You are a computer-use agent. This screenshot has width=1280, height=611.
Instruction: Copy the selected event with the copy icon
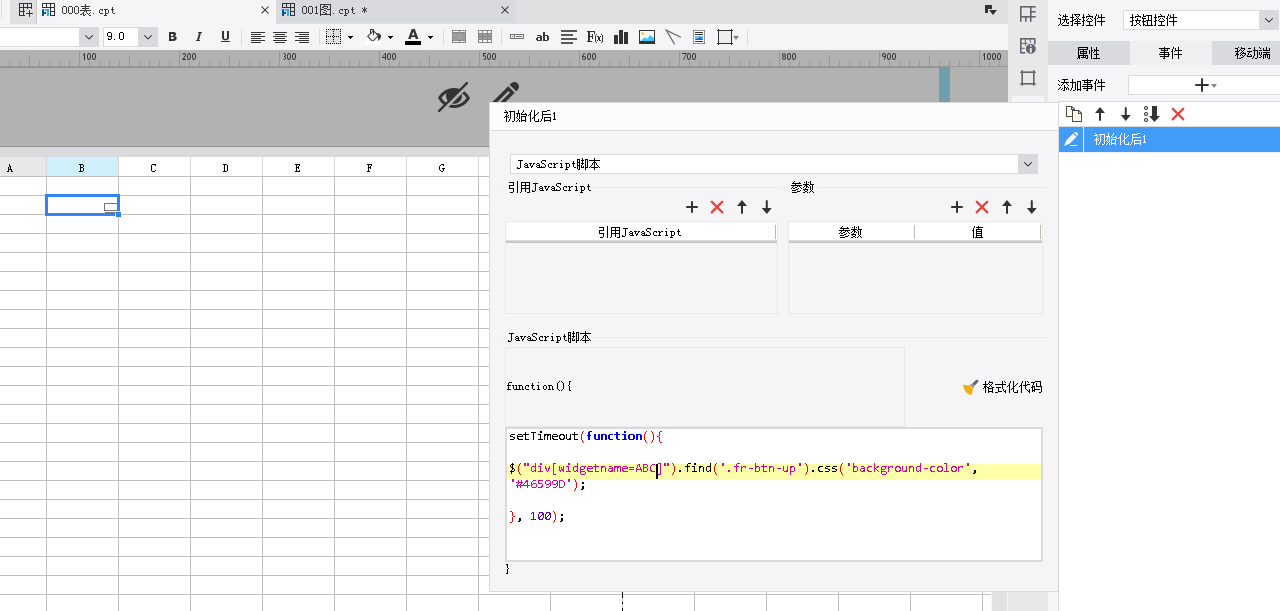tap(1074, 114)
